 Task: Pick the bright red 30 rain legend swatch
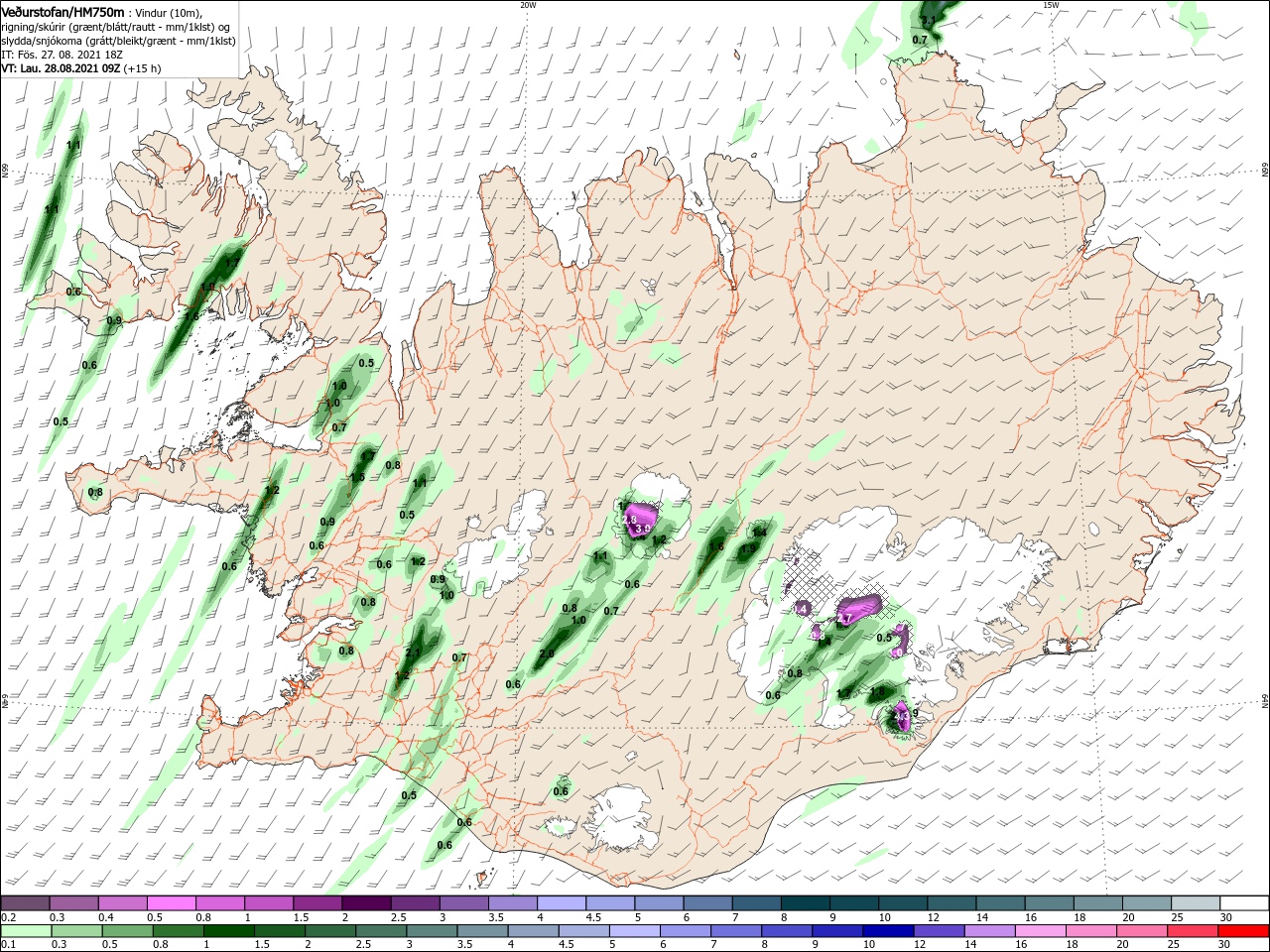tap(1244, 931)
